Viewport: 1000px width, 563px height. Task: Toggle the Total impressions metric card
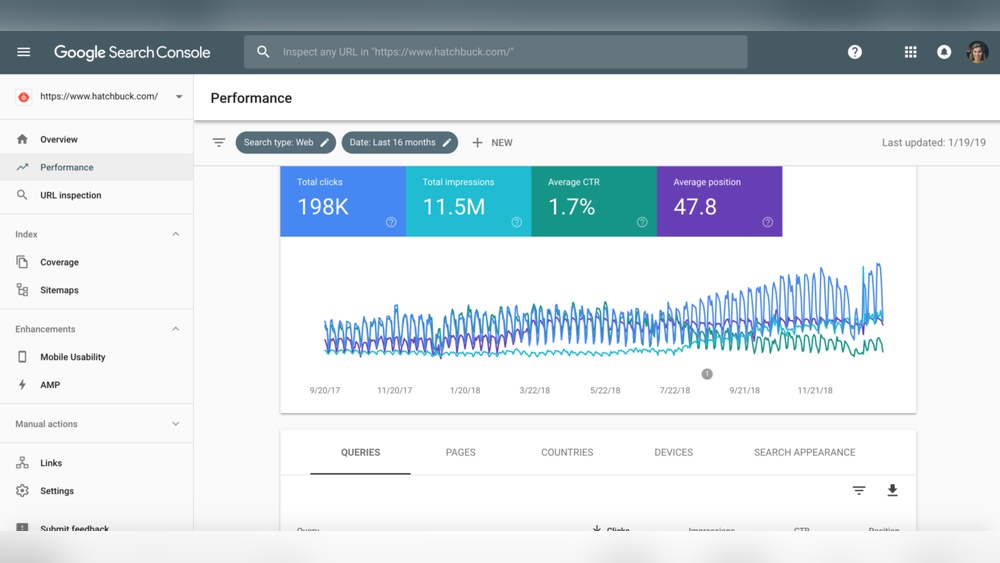click(x=468, y=201)
